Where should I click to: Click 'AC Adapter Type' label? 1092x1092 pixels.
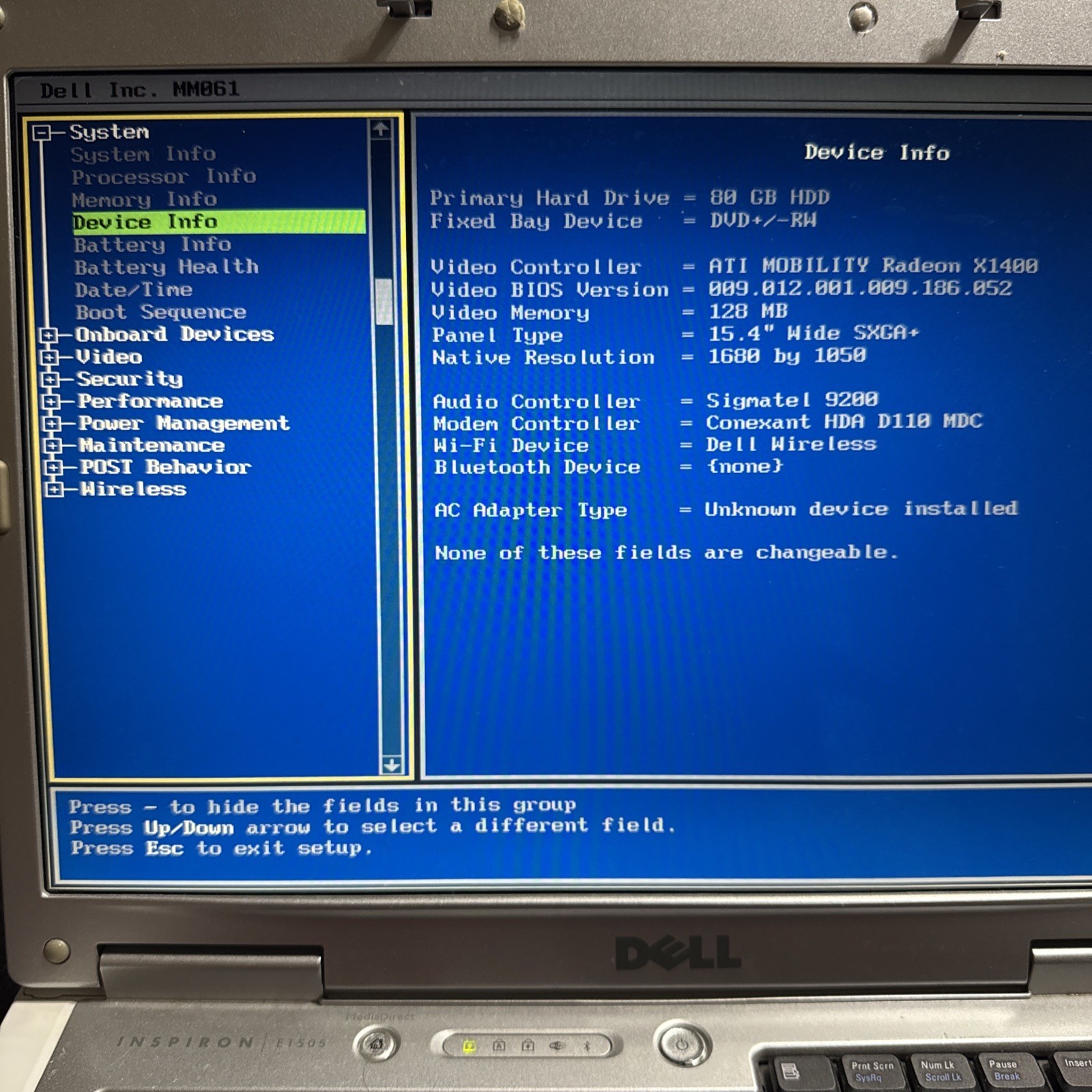pyautogui.click(x=530, y=511)
